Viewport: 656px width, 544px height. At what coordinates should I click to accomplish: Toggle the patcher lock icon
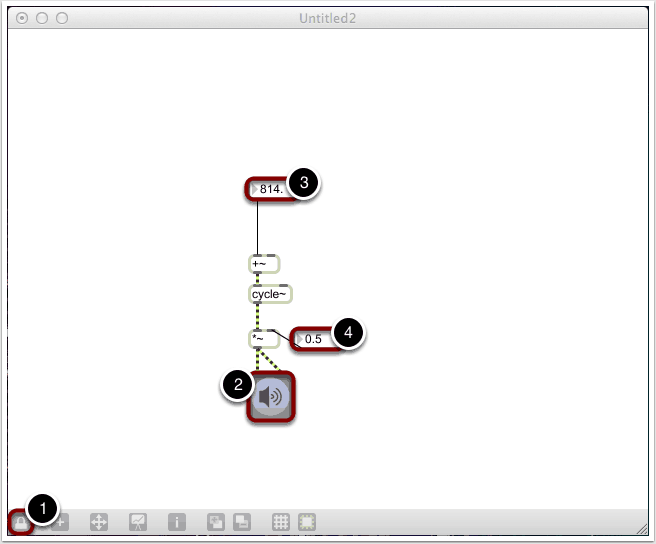pyautogui.click(x=20, y=523)
